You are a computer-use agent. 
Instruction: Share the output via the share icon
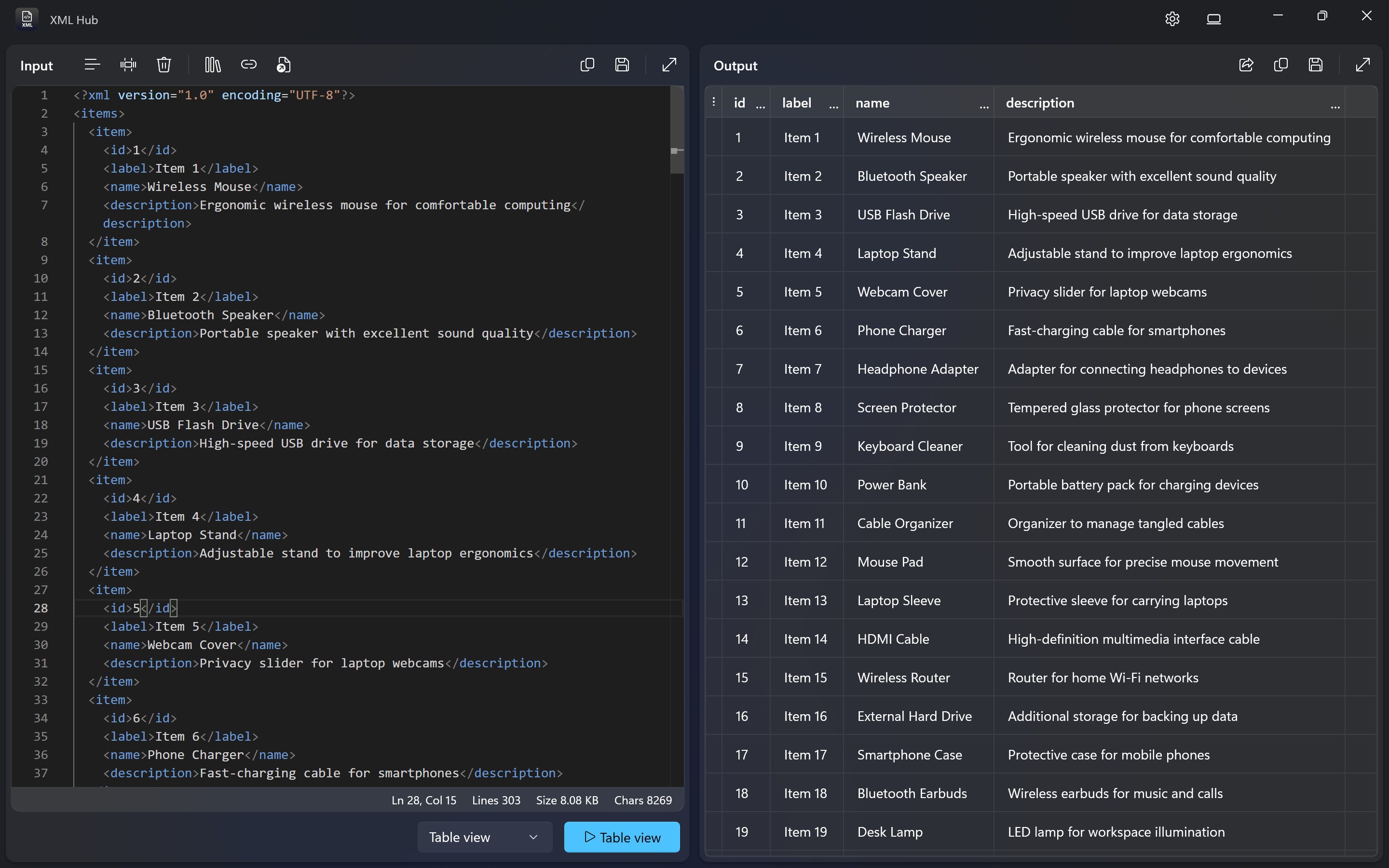tap(1245, 65)
